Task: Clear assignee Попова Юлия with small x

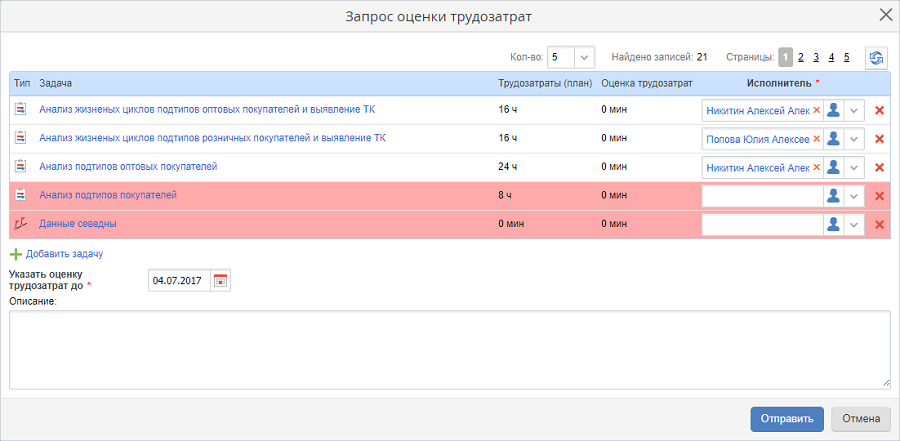Action: [x=817, y=139]
